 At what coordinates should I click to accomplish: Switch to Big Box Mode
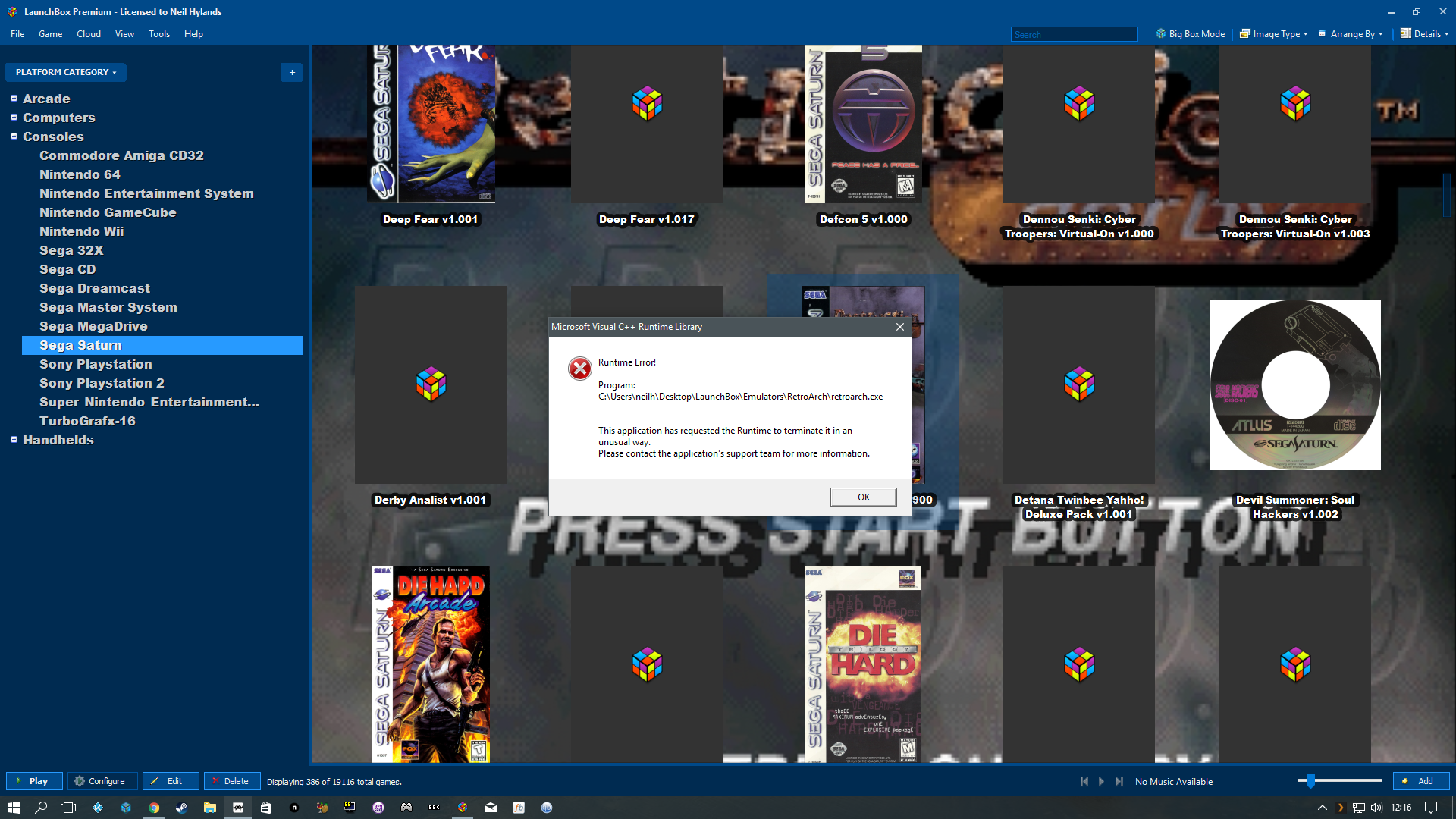[1190, 34]
